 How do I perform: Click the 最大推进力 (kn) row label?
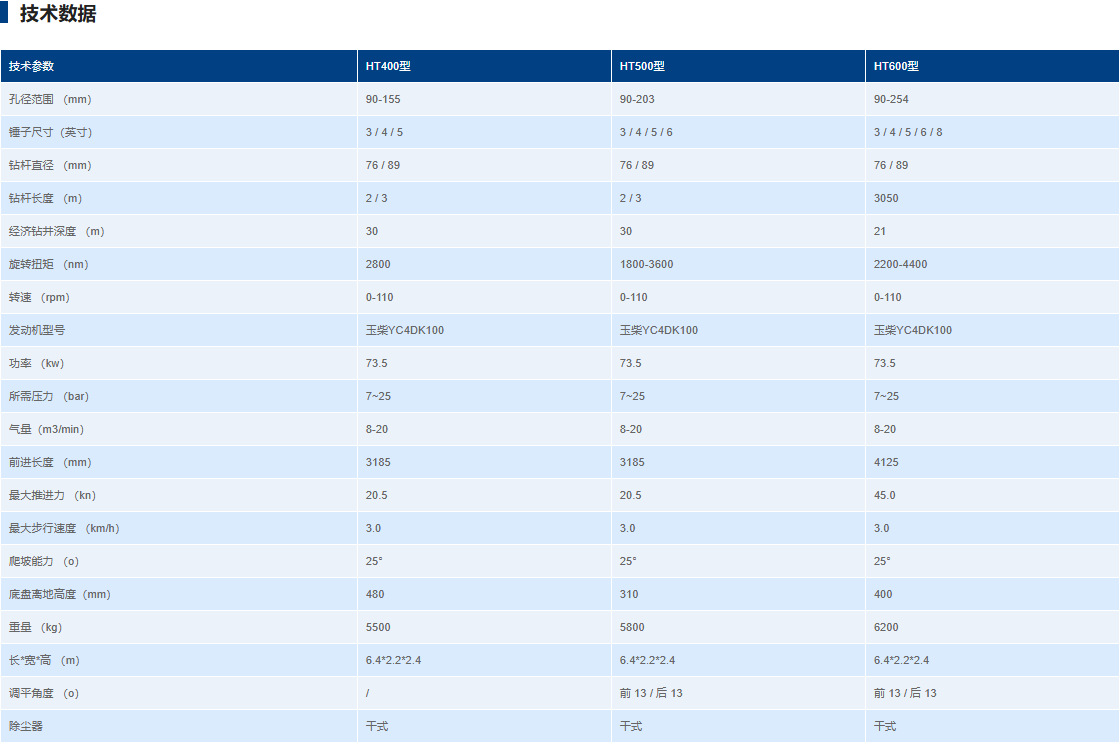[x=52, y=496]
